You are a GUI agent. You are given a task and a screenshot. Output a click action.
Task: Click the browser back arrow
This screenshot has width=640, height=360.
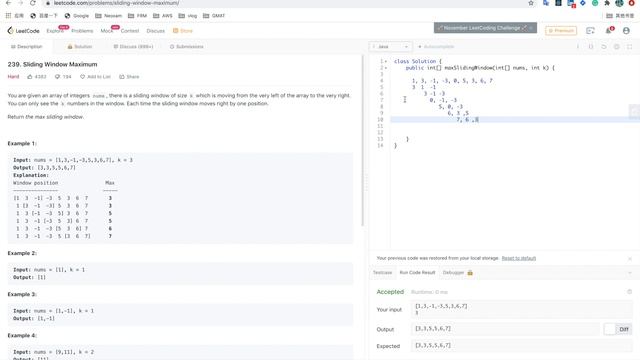pyautogui.click(x=8, y=3)
